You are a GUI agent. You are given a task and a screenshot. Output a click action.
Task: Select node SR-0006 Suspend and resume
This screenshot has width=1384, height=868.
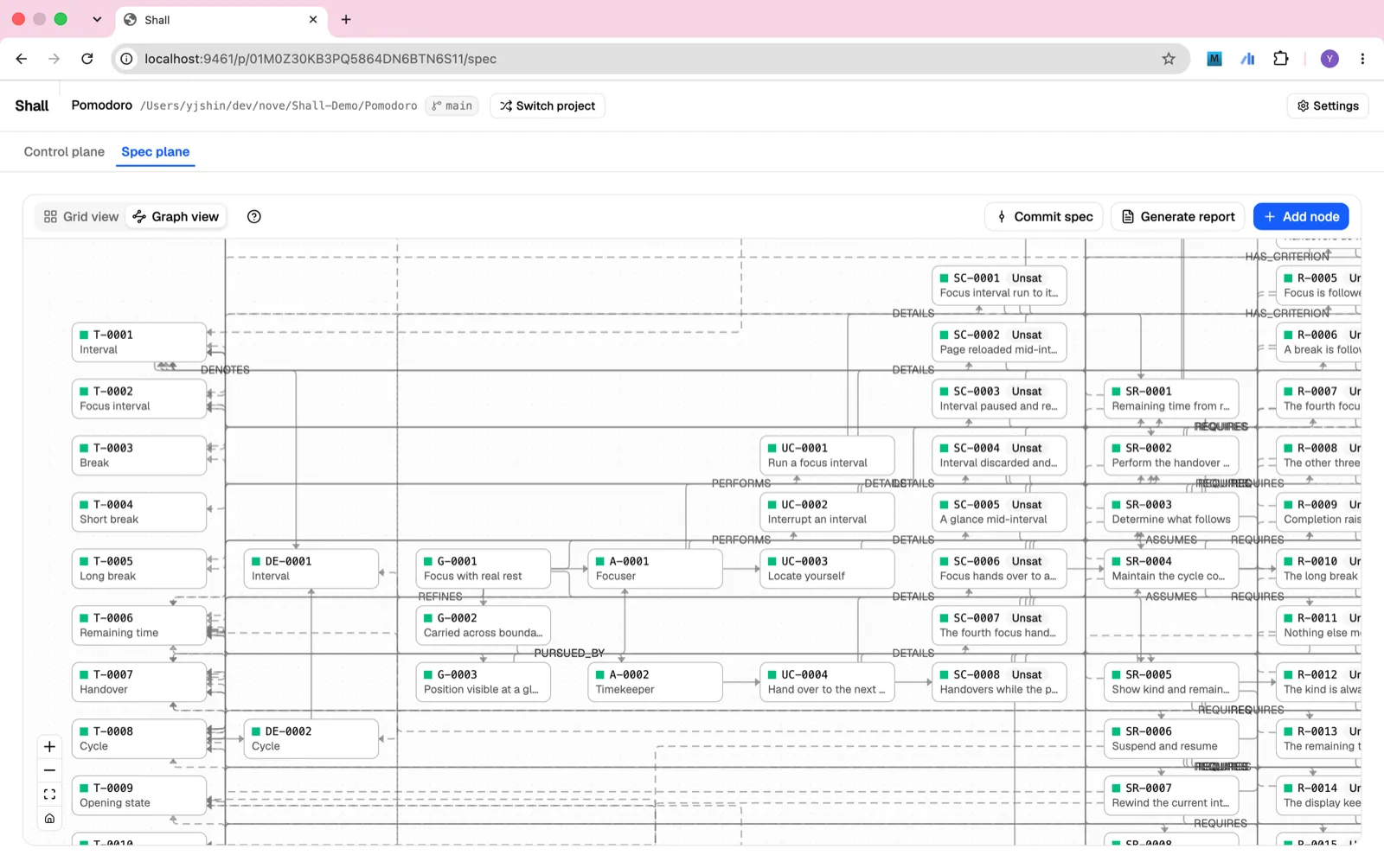click(x=1172, y=738)
